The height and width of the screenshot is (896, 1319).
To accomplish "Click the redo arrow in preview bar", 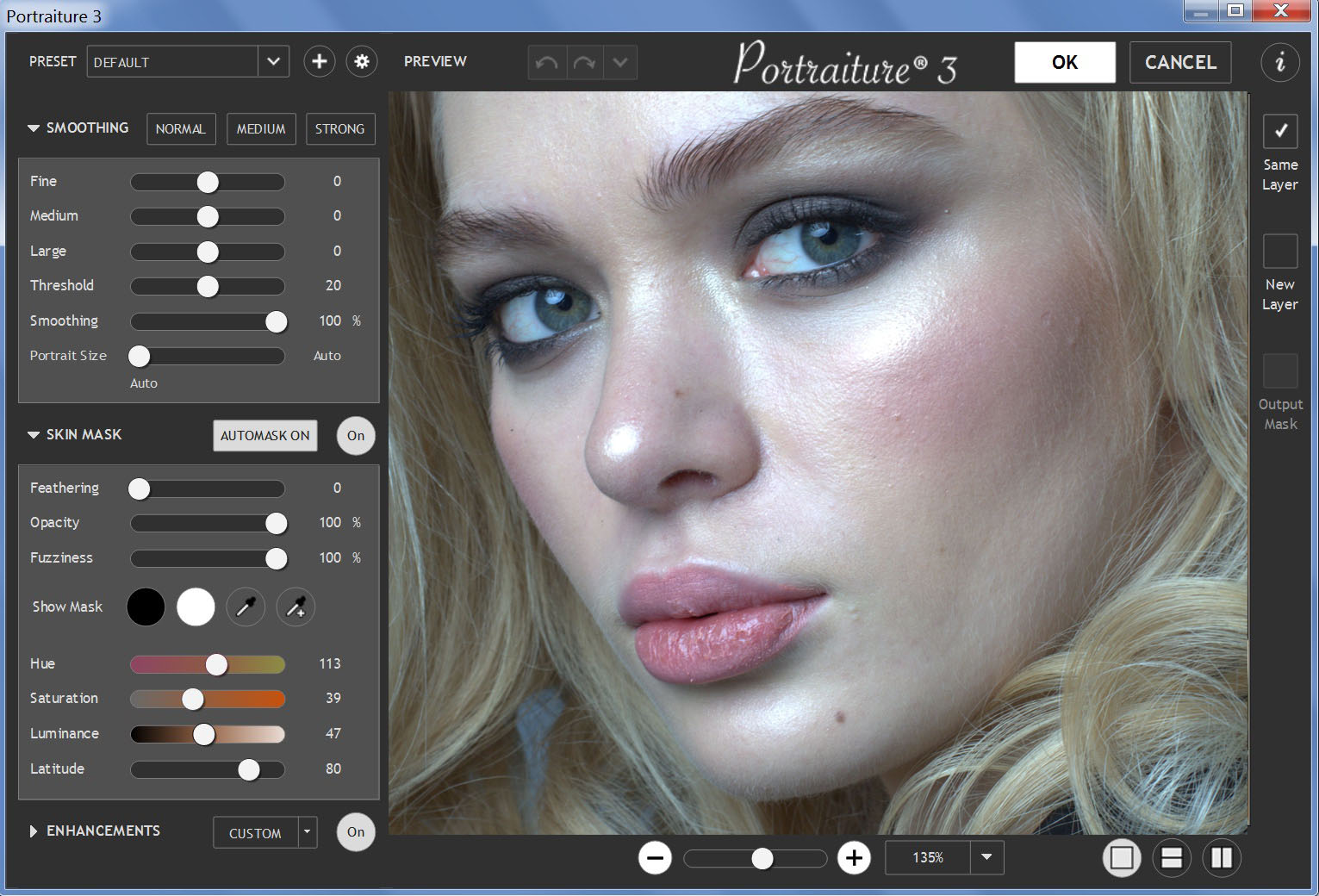I will click(x=584, y=63).
